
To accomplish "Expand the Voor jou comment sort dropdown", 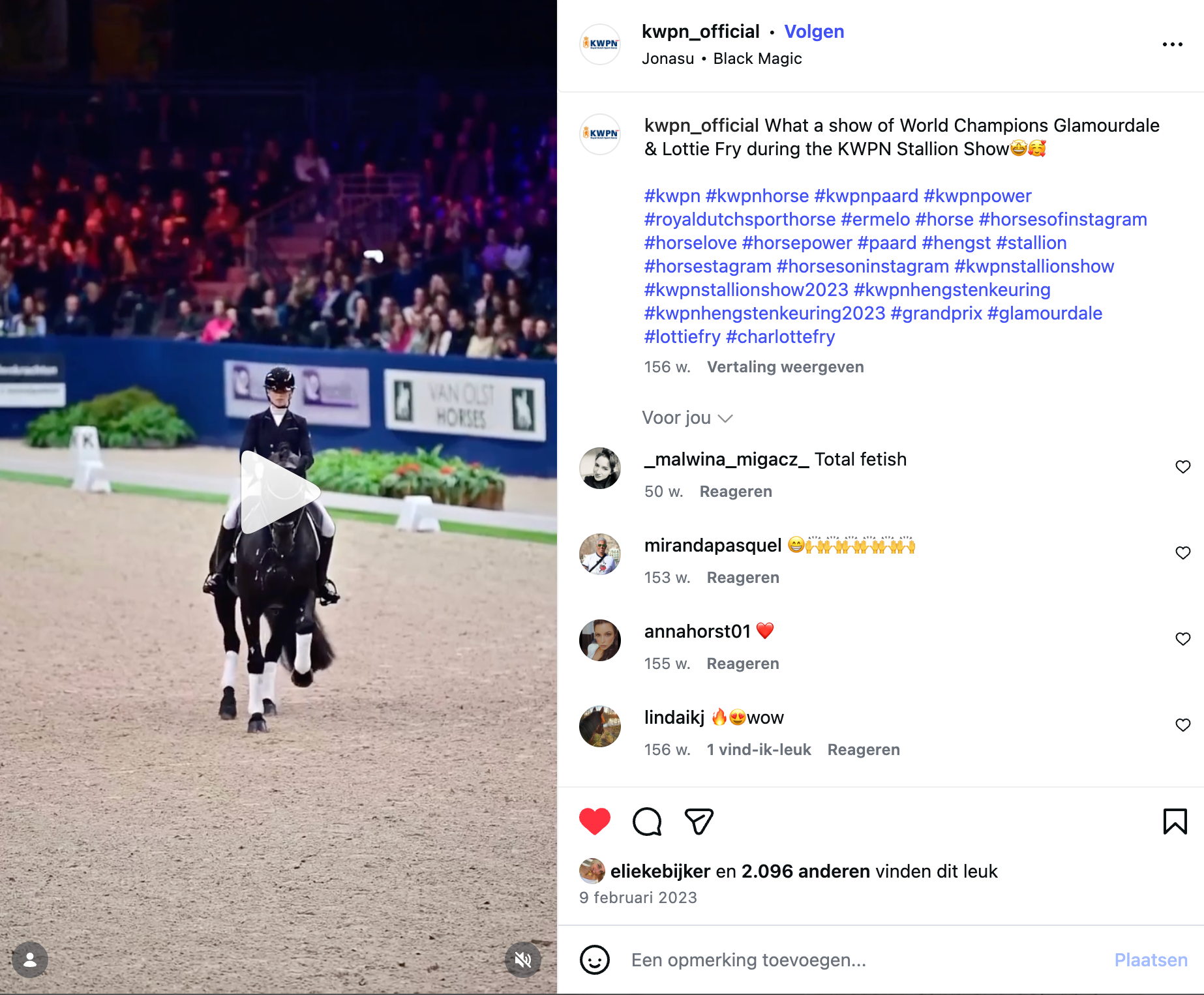I will coord(687,418).
